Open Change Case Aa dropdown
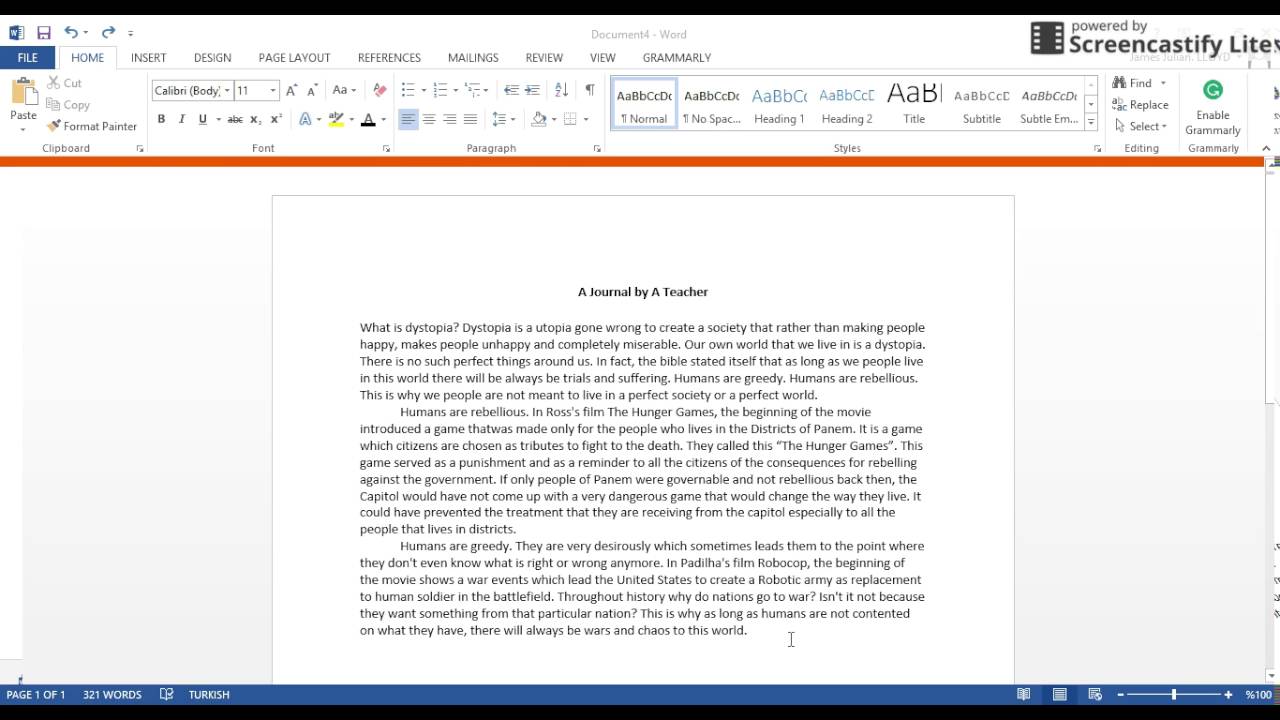The height and width of the screenshot is (720, 1280). pyautogui.click(x=344, y=90)
